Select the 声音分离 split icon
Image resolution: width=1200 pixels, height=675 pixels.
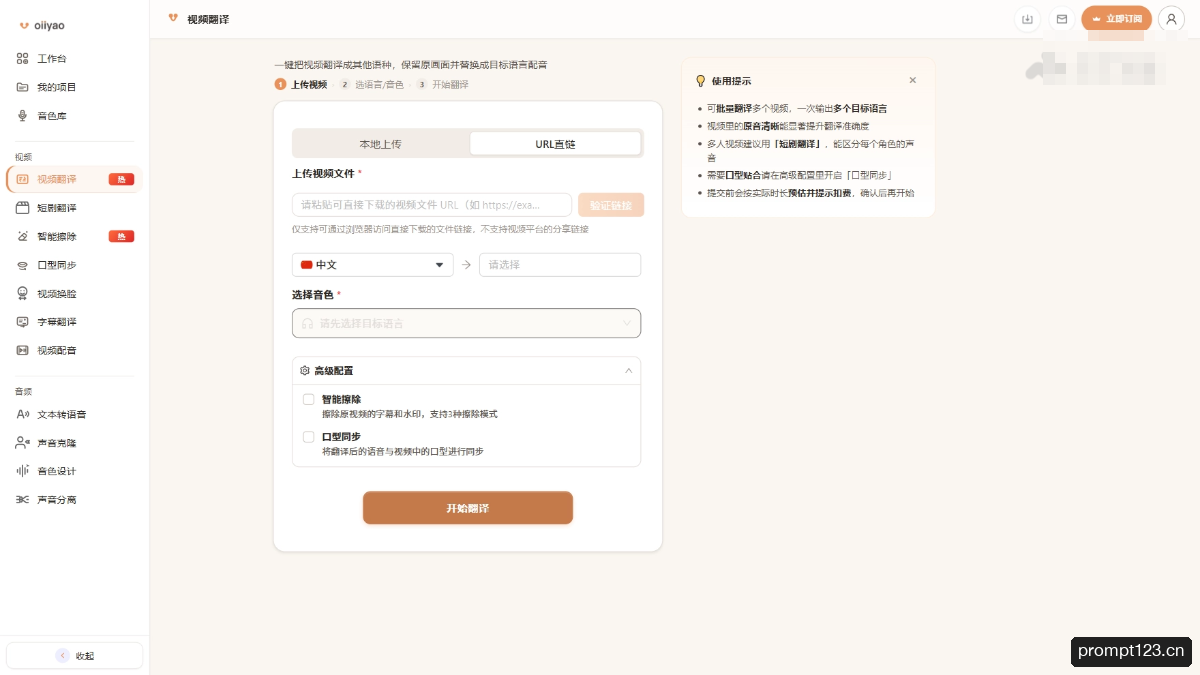pos(23,499)
